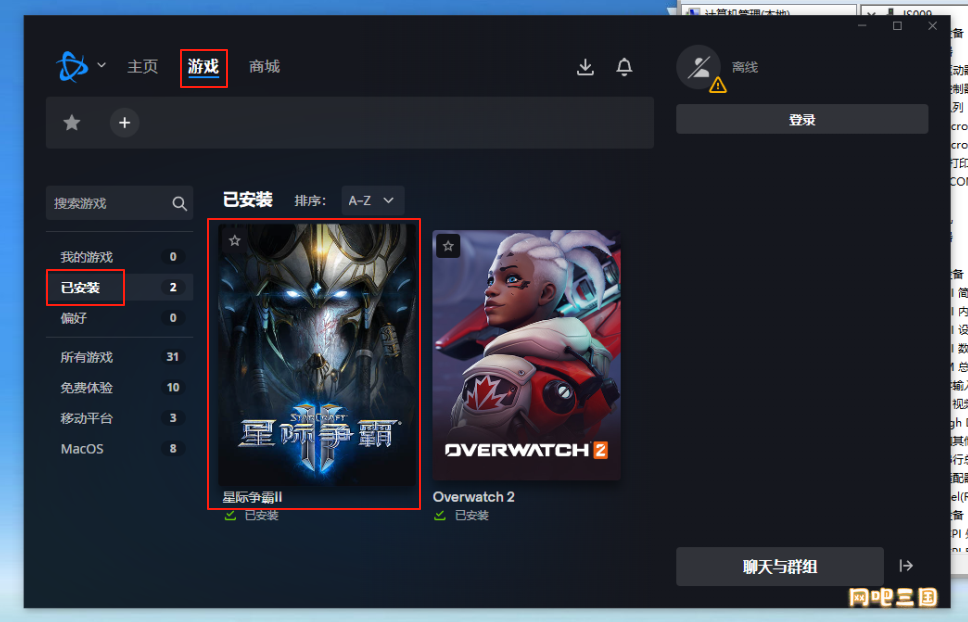Select 免费体验 in the sidebar

[119, 388]
